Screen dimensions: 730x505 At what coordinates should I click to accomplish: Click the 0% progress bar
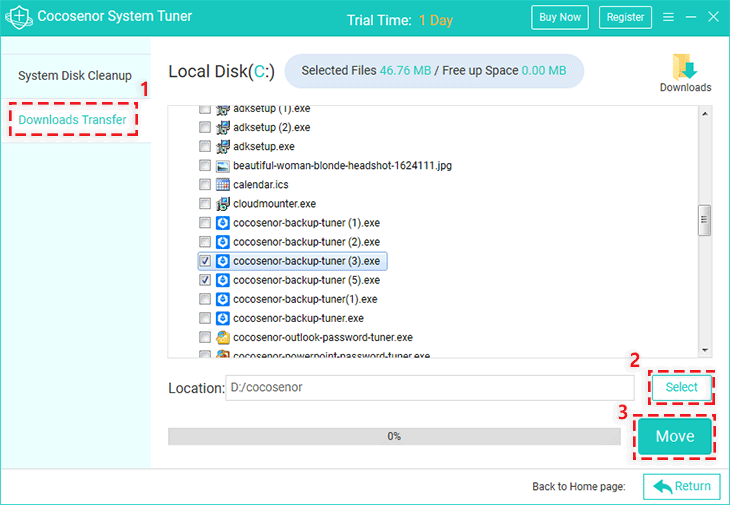click(394, 436)
